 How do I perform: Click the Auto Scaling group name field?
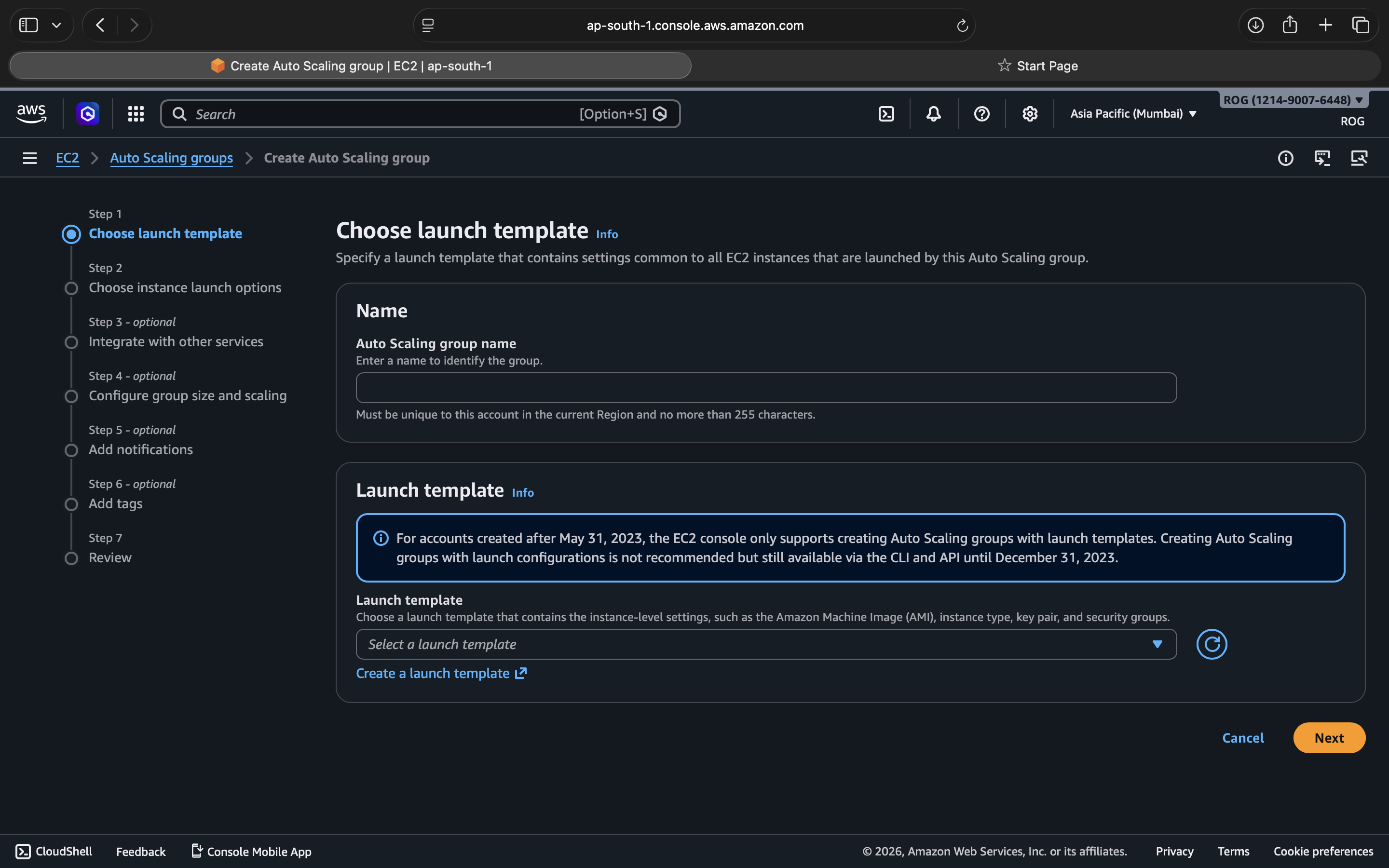point(766,388)
